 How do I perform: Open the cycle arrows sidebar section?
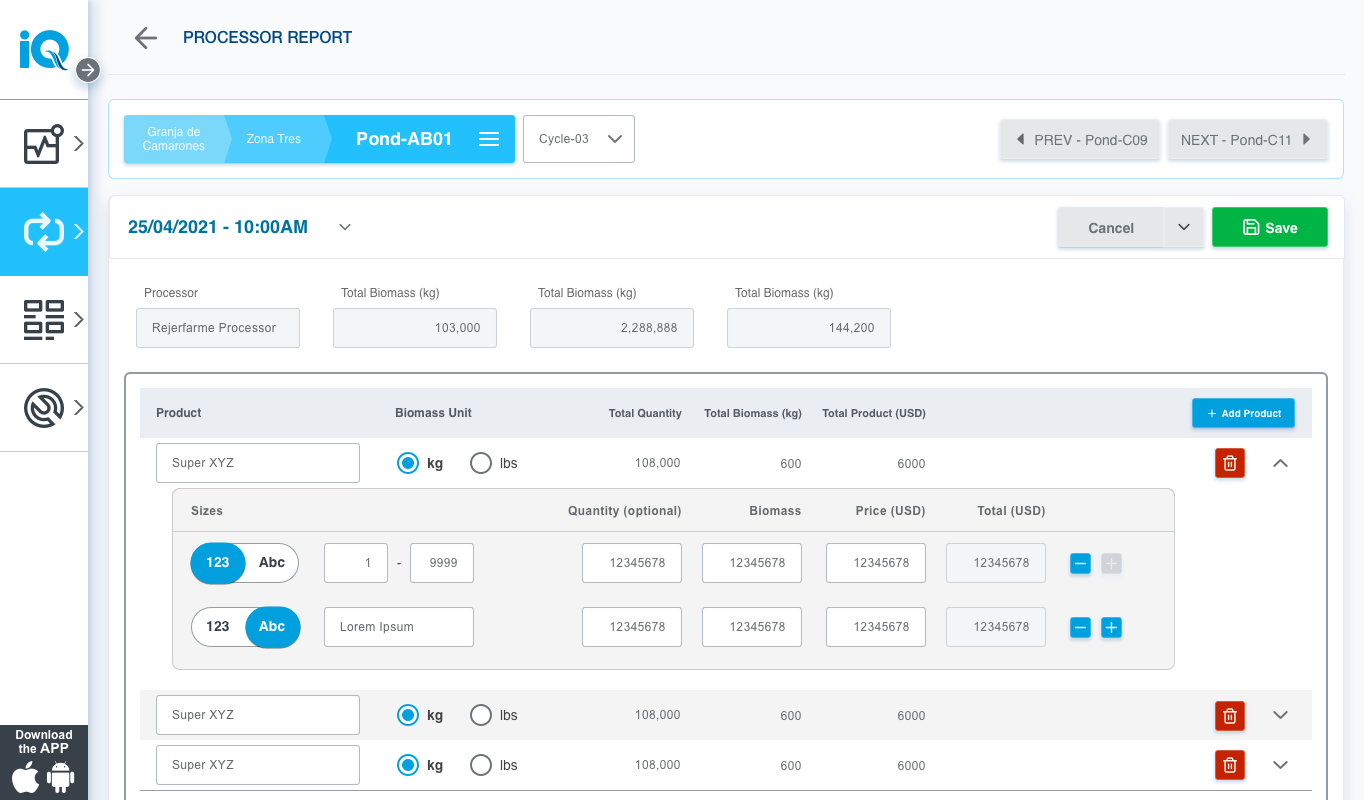44,232
